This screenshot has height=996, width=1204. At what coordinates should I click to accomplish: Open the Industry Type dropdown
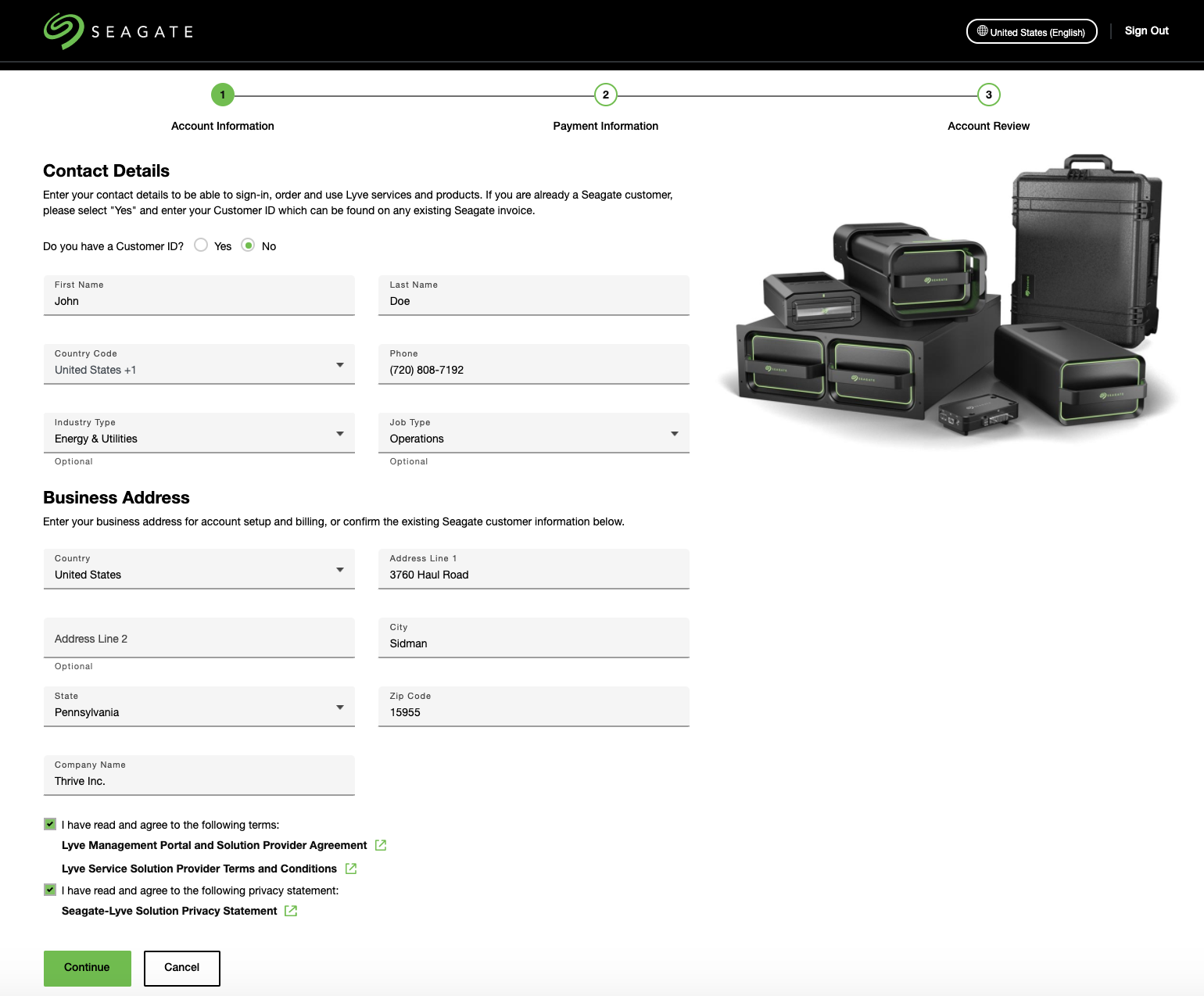(x=199, y=433)
